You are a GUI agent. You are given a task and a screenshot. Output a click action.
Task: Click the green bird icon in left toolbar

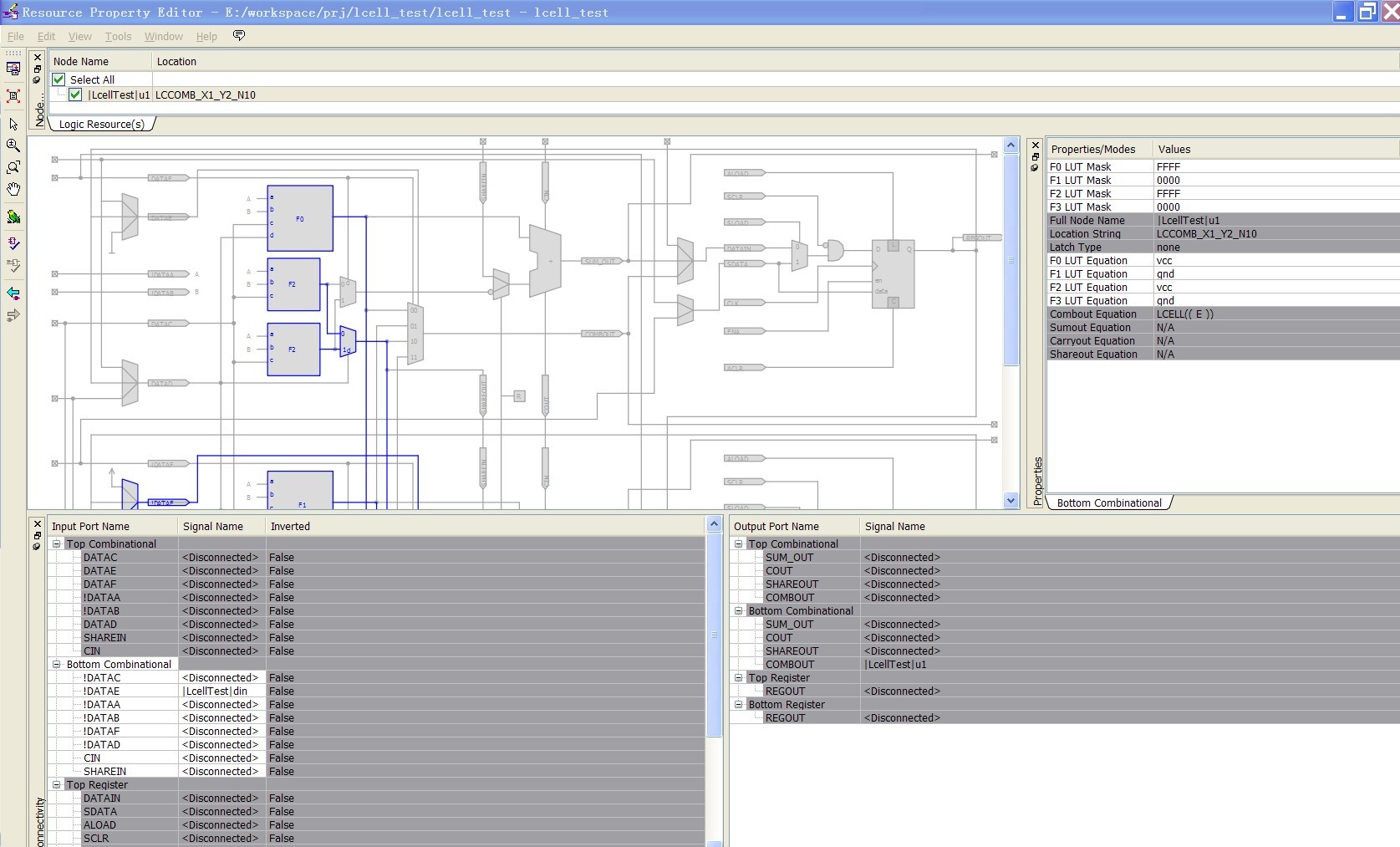[x=13, y=217]
